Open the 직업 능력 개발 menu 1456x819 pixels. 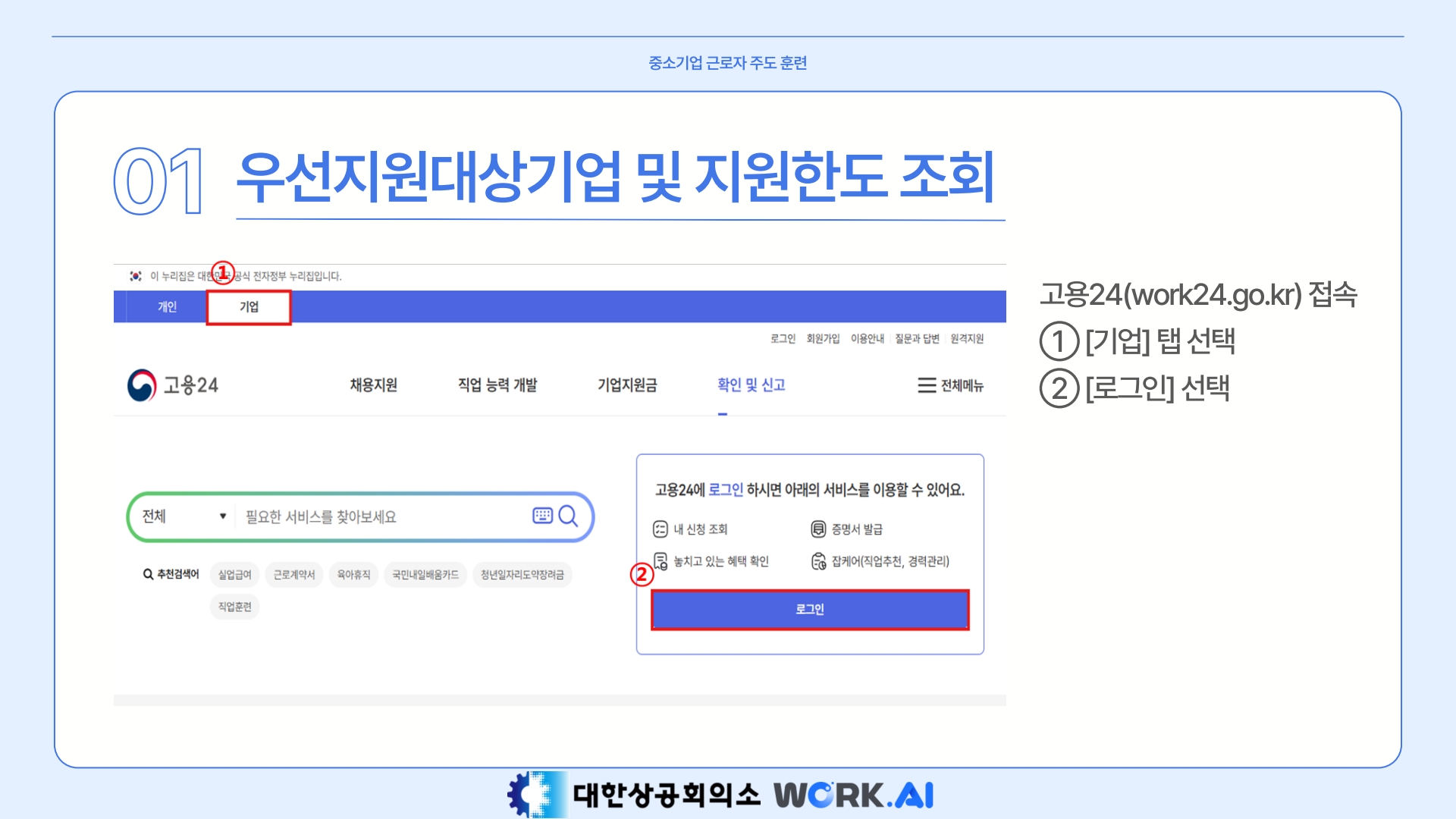point(497,385)
